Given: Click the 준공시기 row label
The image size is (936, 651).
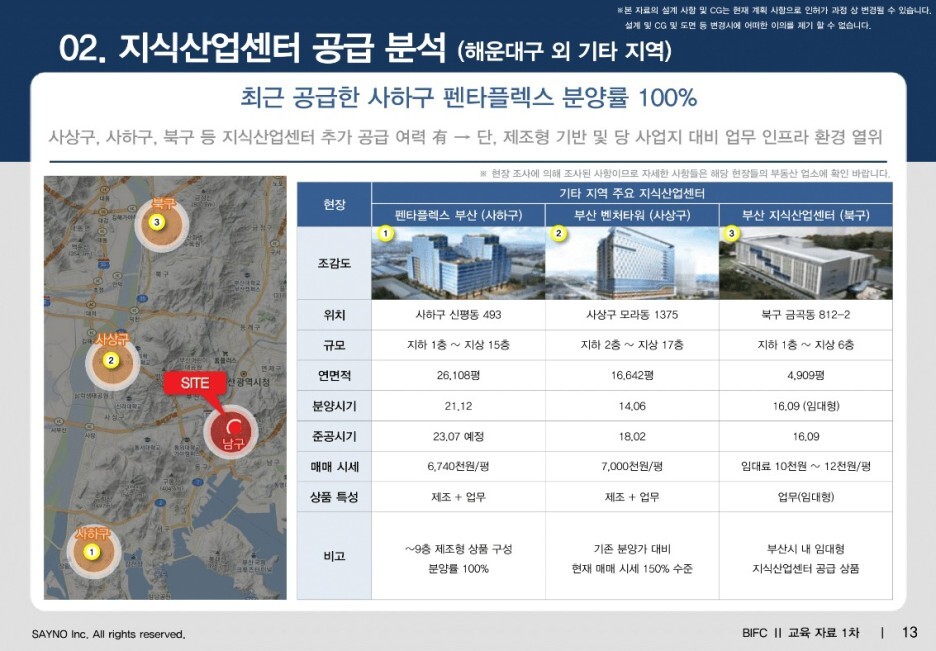Looking at the screenshot, I should [334, 436].
